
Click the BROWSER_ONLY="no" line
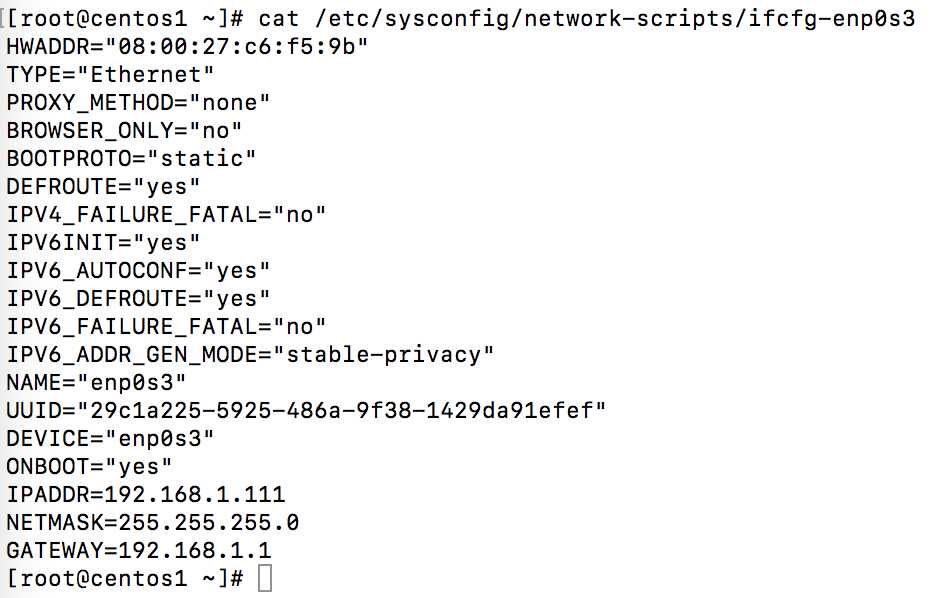[124, 131]
